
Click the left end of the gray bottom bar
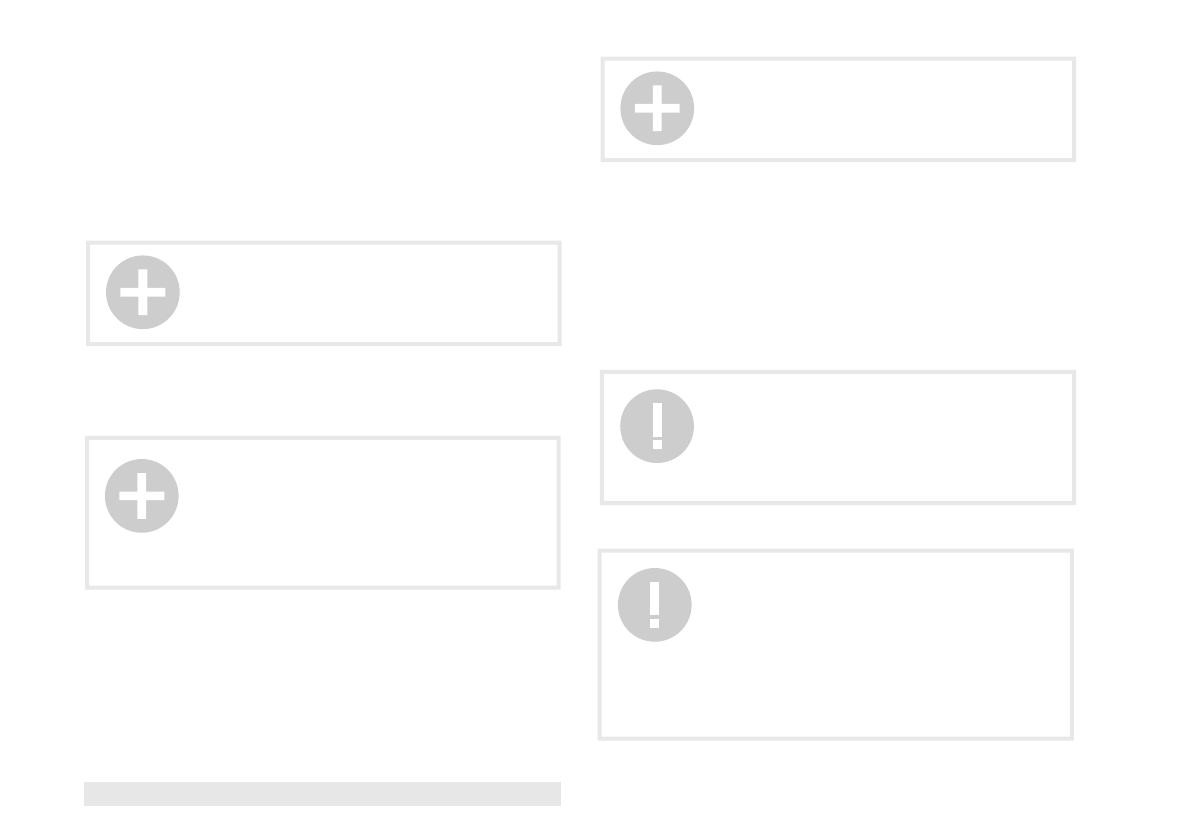tap(92, 794)
